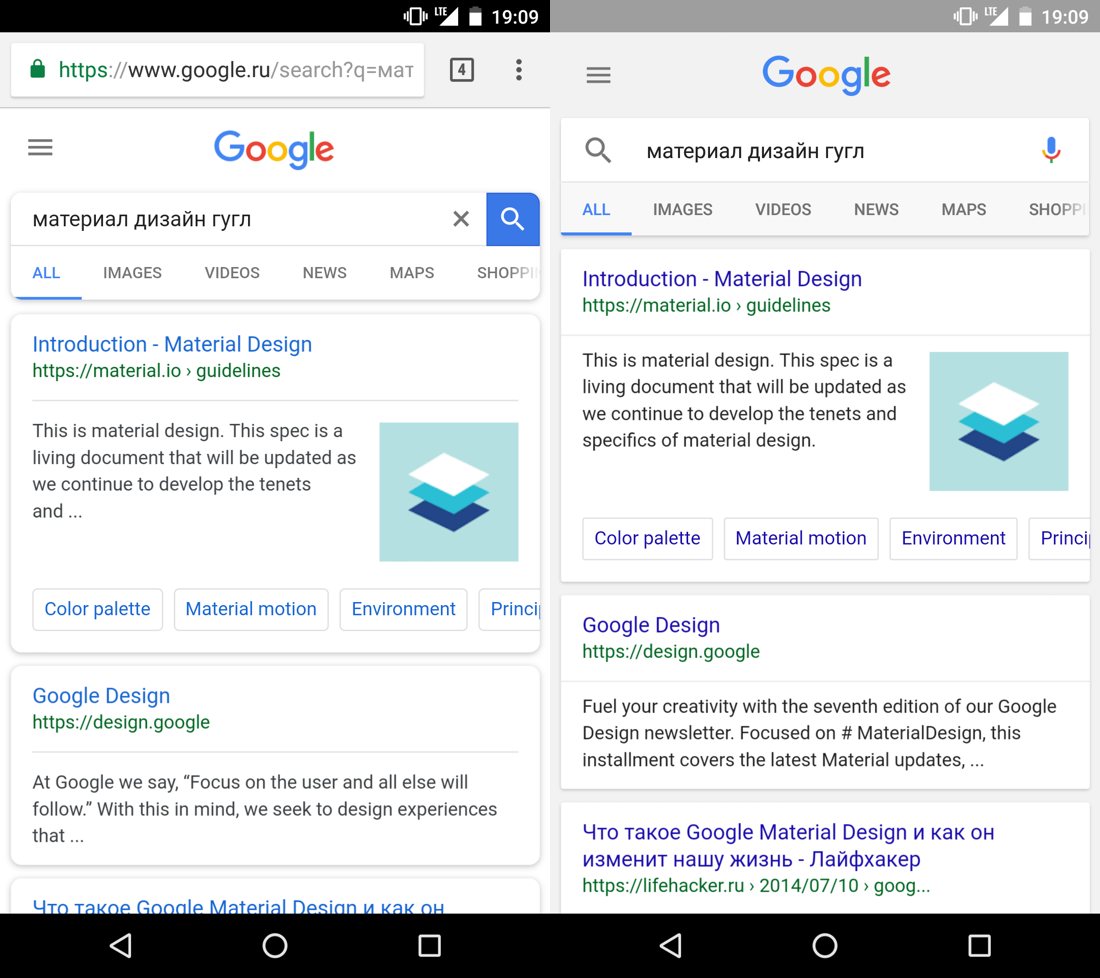This screenshot has height=978, width=1100.
Task: Start voice search with microphone icon
Action: (x=1051, y=150)
